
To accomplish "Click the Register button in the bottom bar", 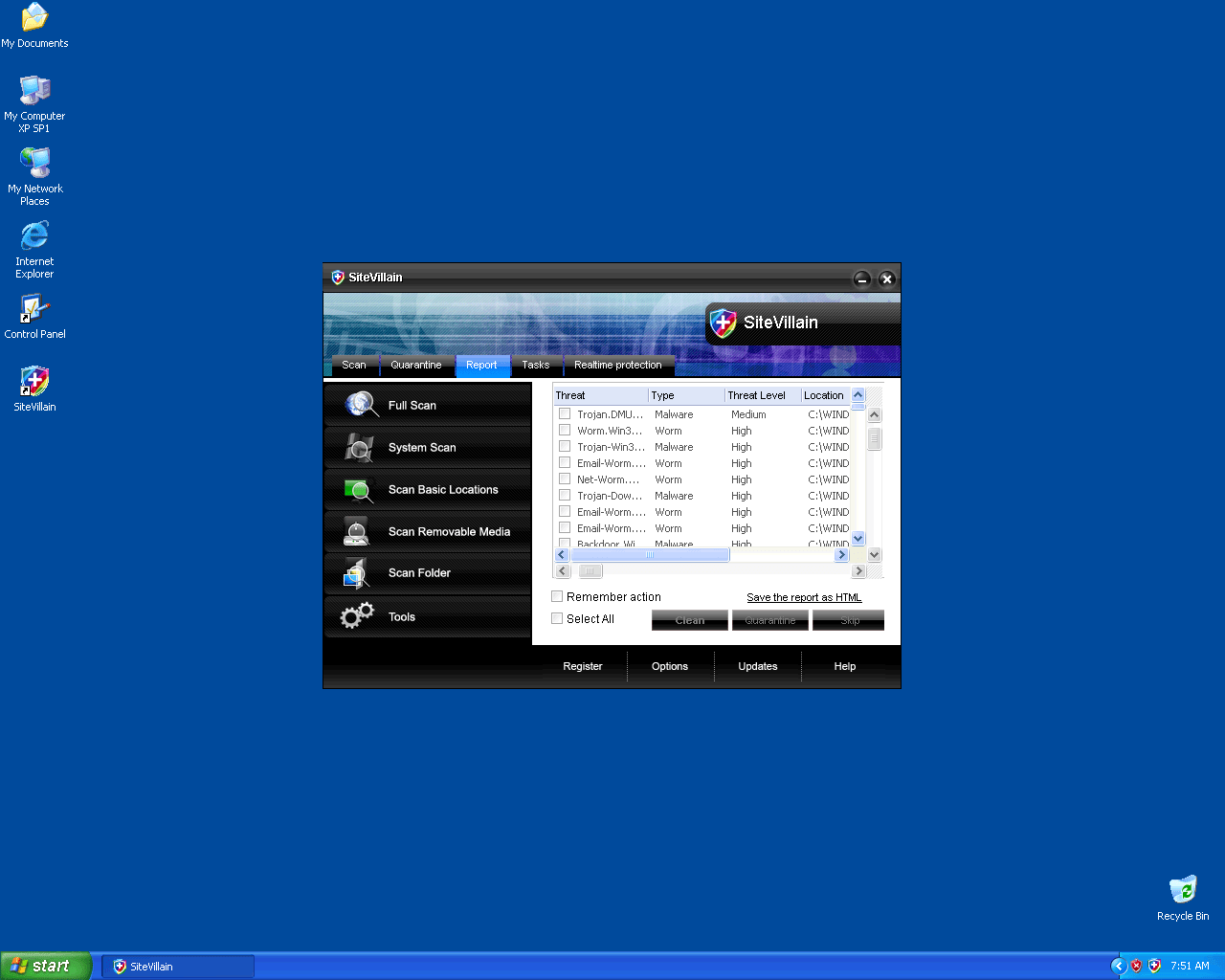I will 582,666.
